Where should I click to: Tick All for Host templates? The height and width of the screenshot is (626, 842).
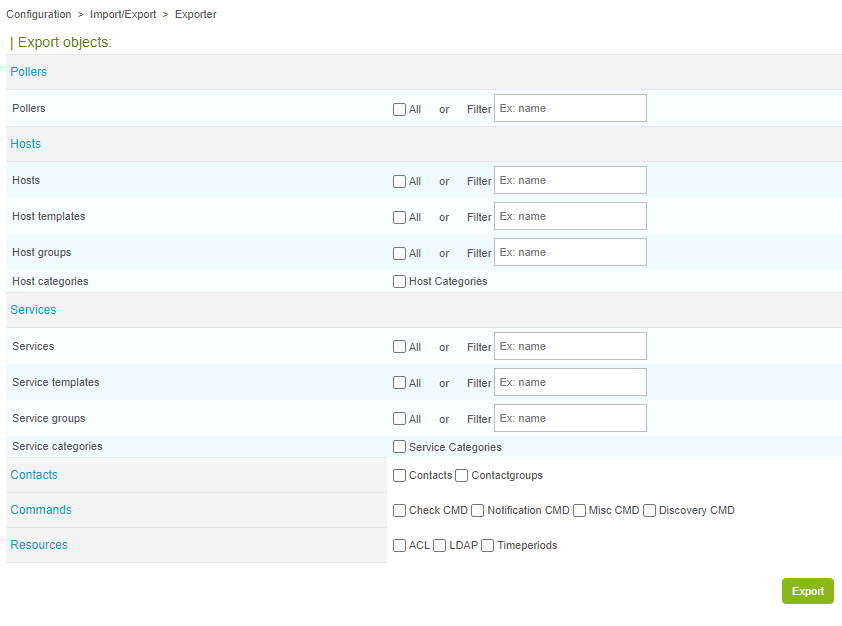coord(400,218)
